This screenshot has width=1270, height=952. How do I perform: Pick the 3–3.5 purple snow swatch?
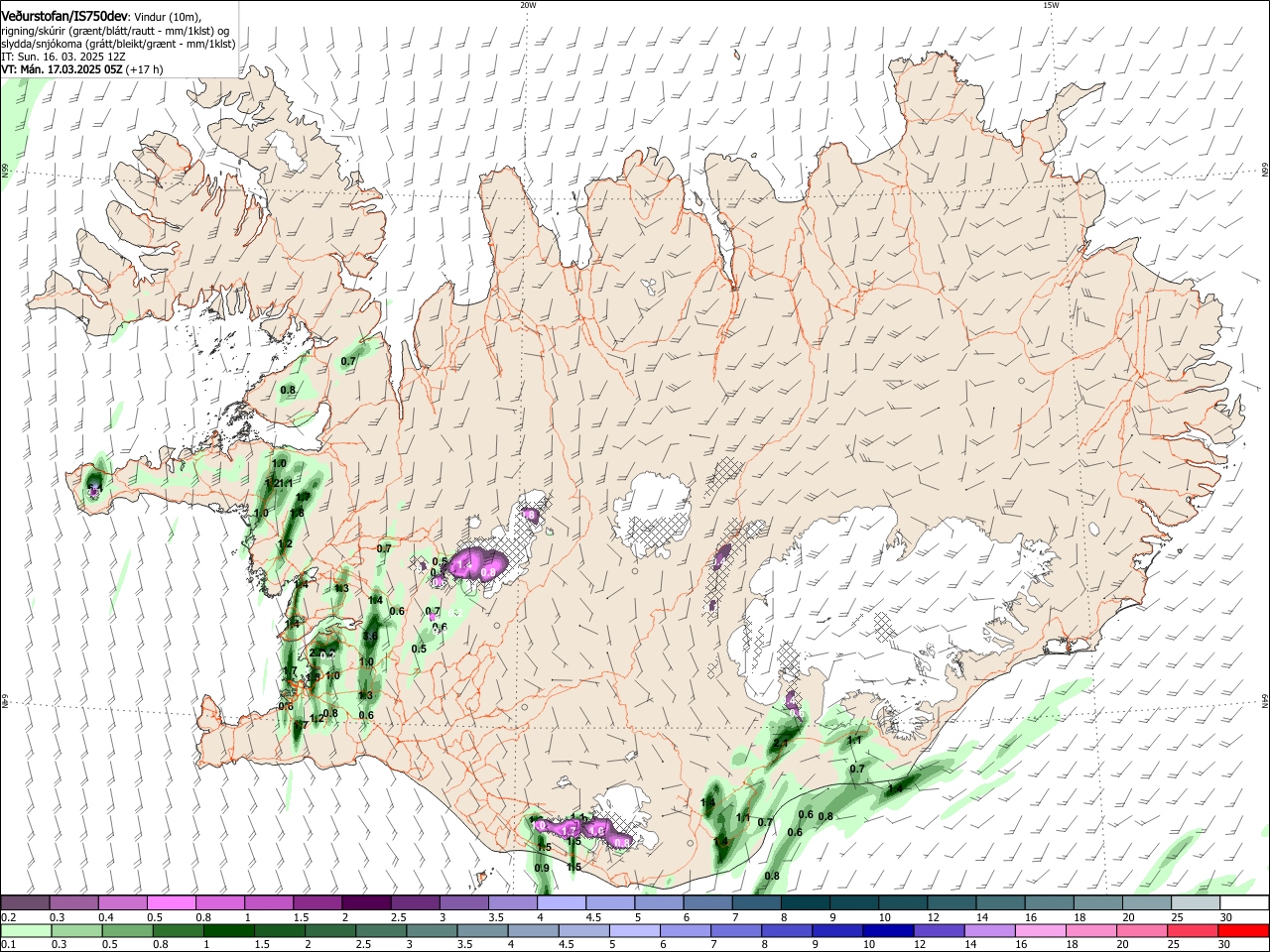click(464, 903)
